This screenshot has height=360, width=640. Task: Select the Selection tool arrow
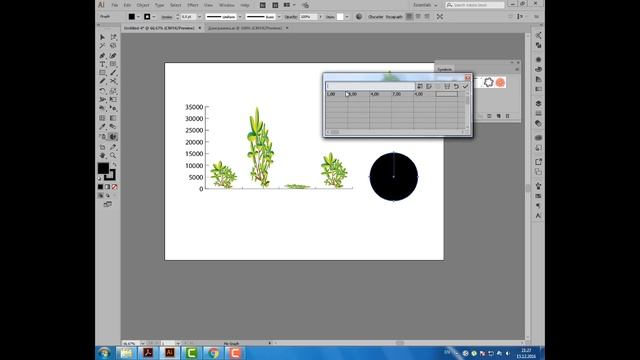(x=102, y=37)
